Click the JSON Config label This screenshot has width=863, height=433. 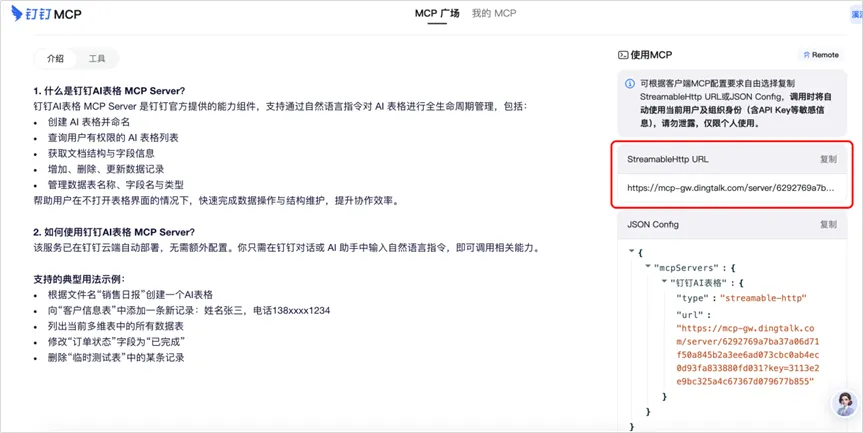click(653, 224)
